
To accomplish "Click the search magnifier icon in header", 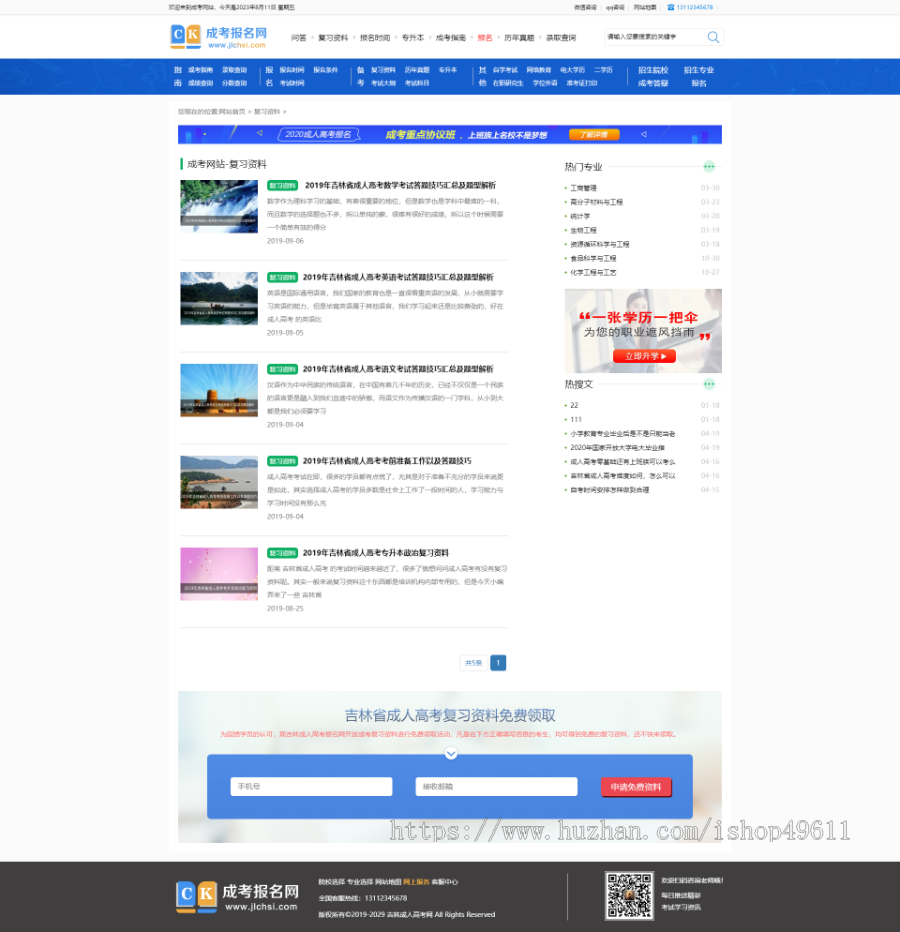I will 711,37.
